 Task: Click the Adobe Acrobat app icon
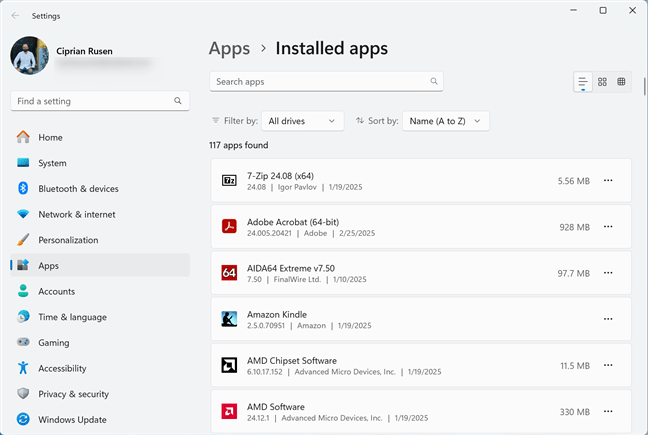[x=229, y=226]
